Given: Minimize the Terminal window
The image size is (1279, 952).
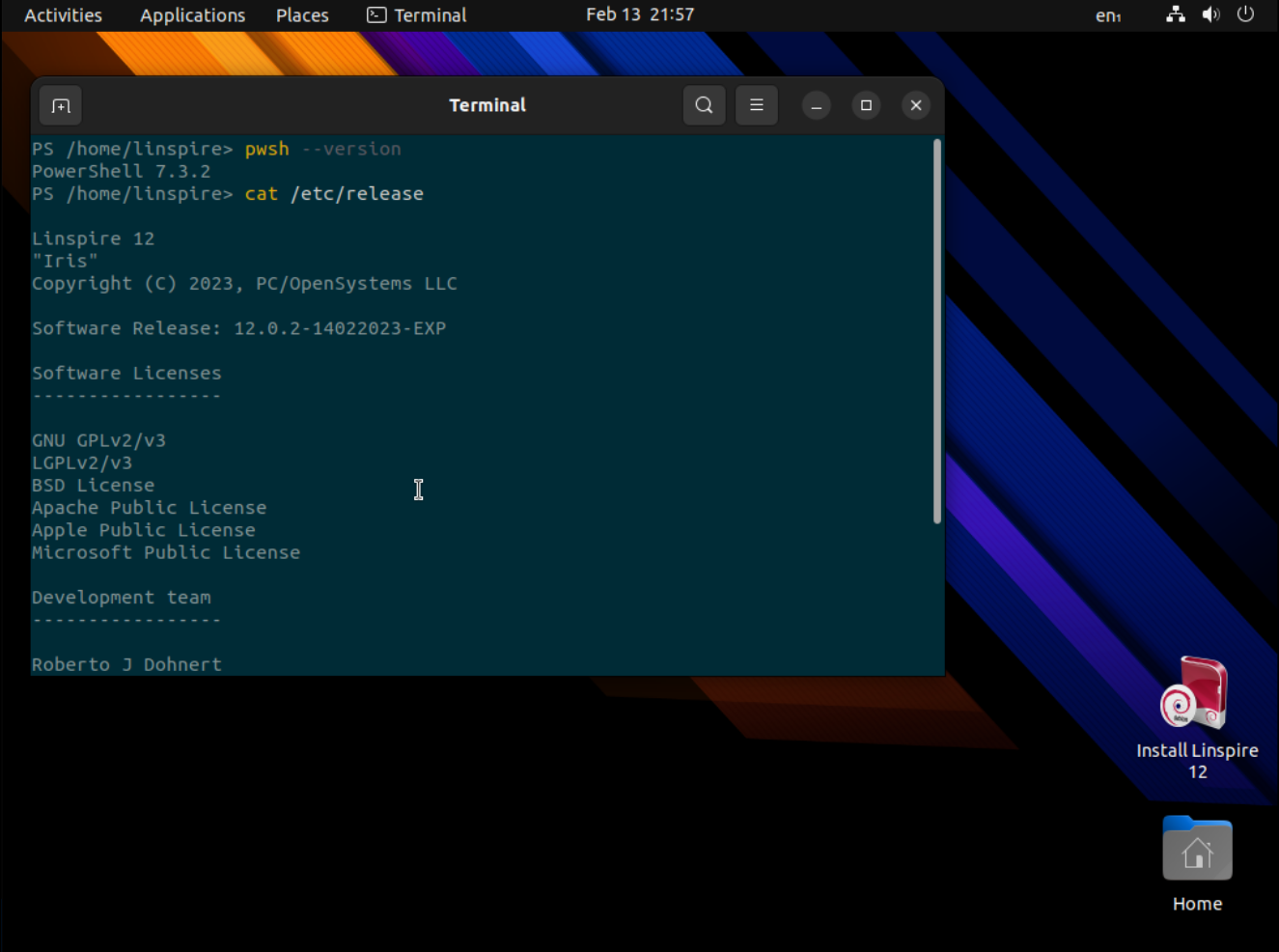Looking at the screenshot, I should (x=817, y=105).
